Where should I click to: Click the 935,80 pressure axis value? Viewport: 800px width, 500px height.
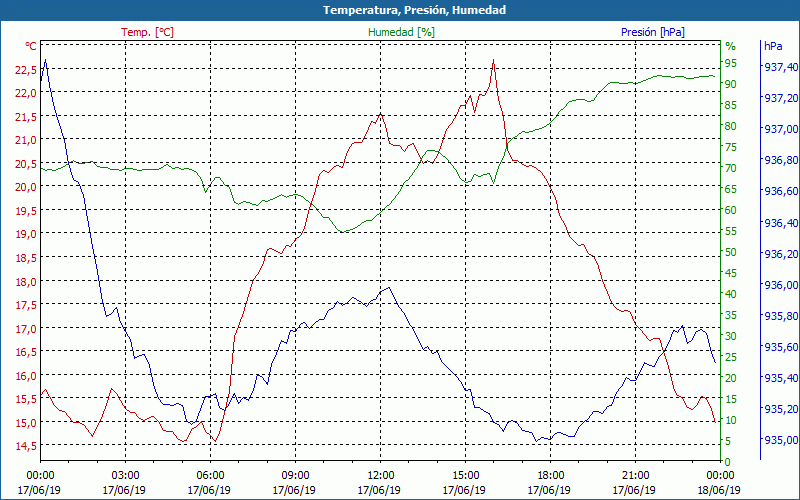pyautogui.click(x=779, y=316)
